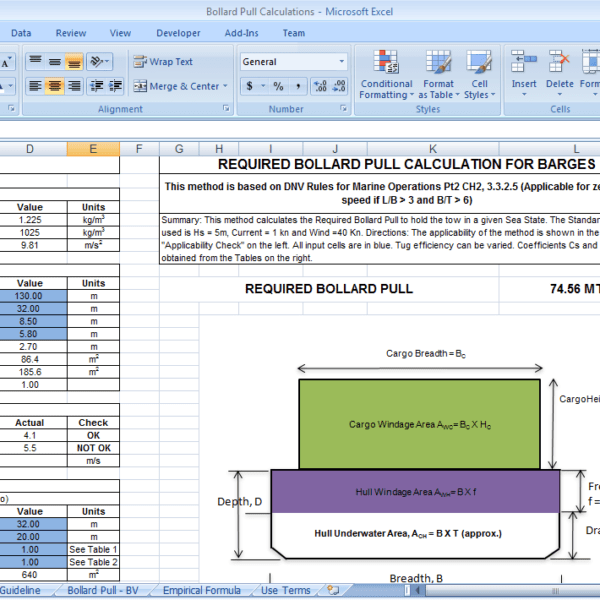Select the cell with value 5.80
The height and width of the screenshot is (600, 600).
point(33,334)
